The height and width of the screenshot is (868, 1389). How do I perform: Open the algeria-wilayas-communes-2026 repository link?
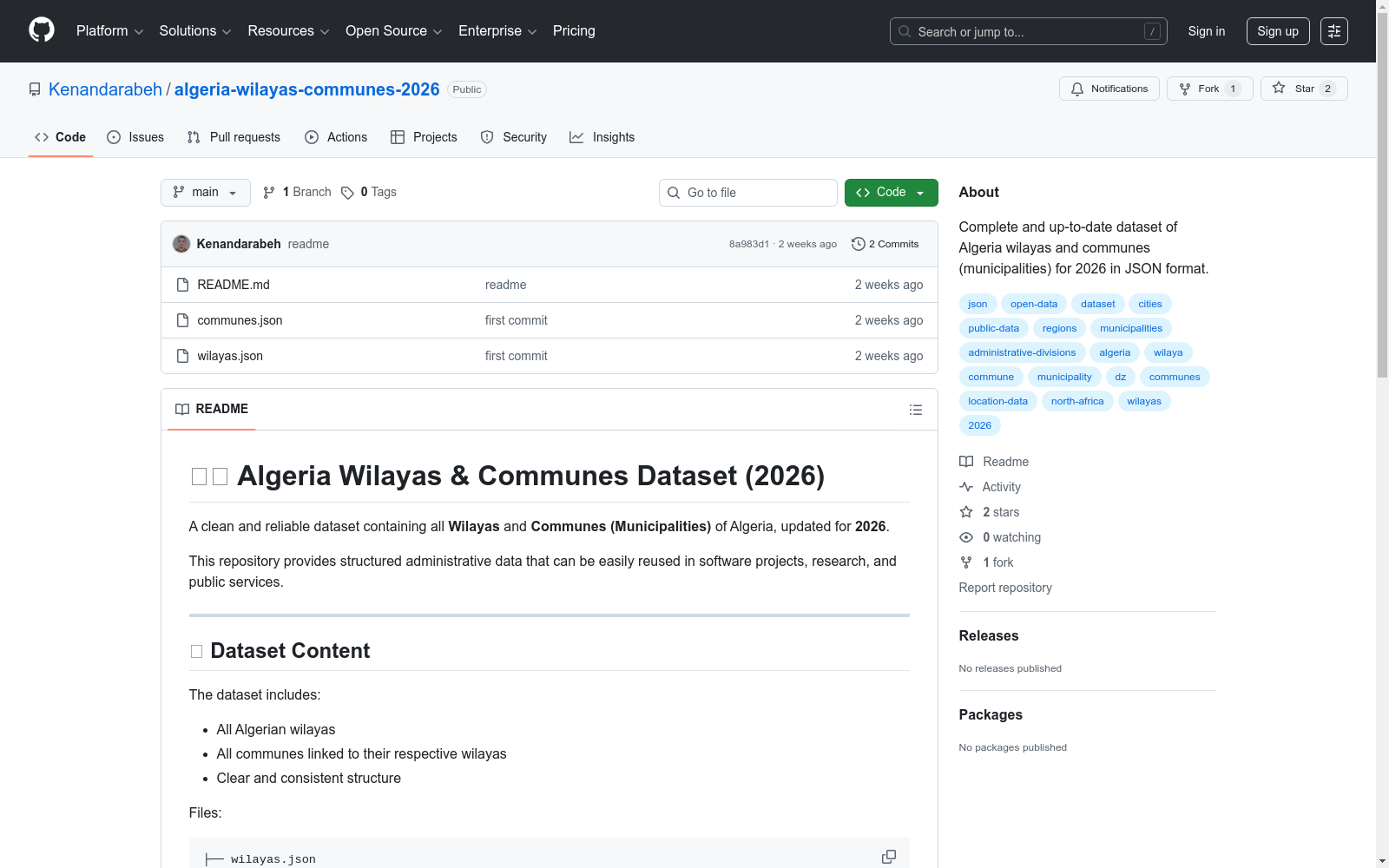pos(307,89)
